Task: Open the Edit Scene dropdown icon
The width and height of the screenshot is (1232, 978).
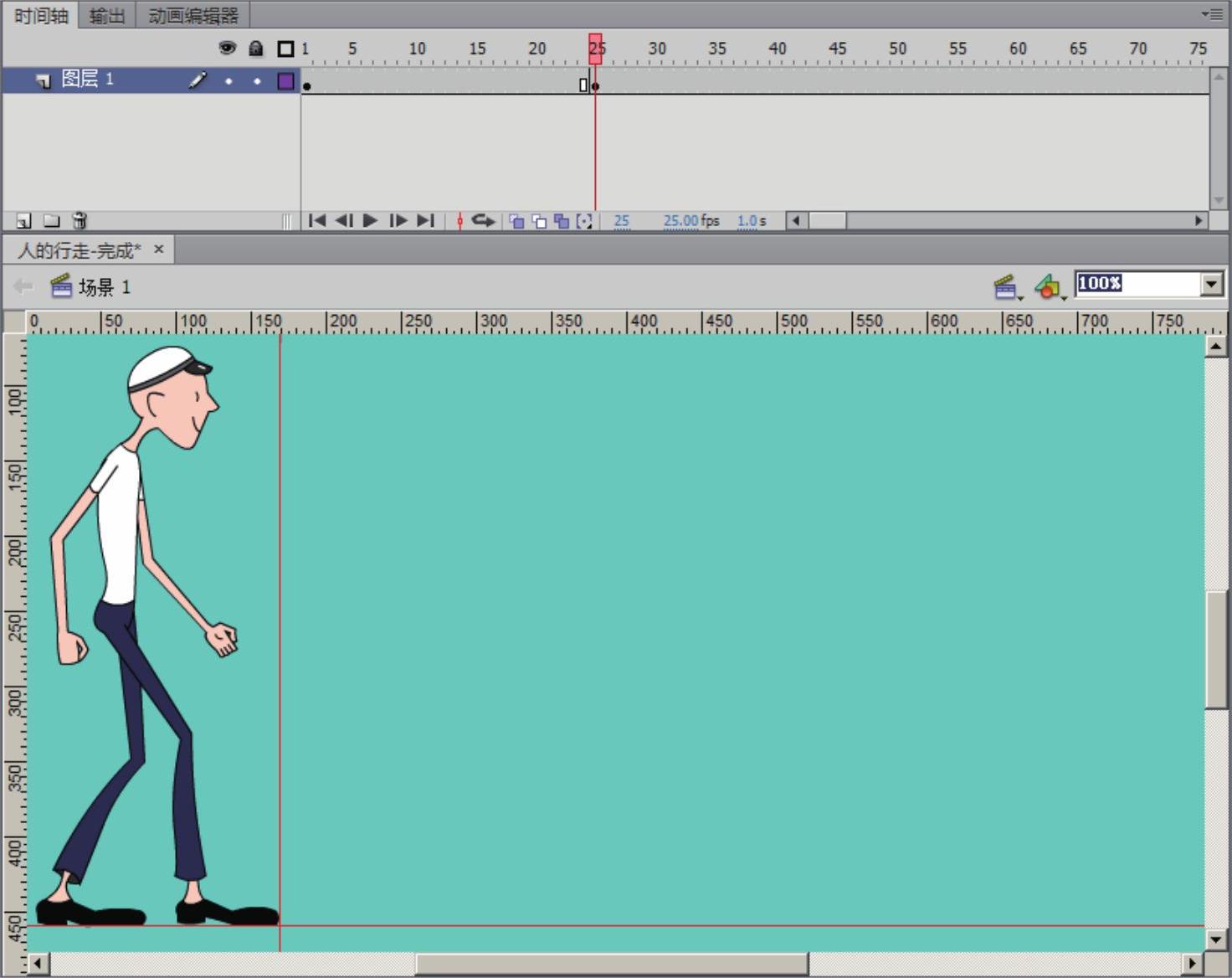Action: 1008,287
